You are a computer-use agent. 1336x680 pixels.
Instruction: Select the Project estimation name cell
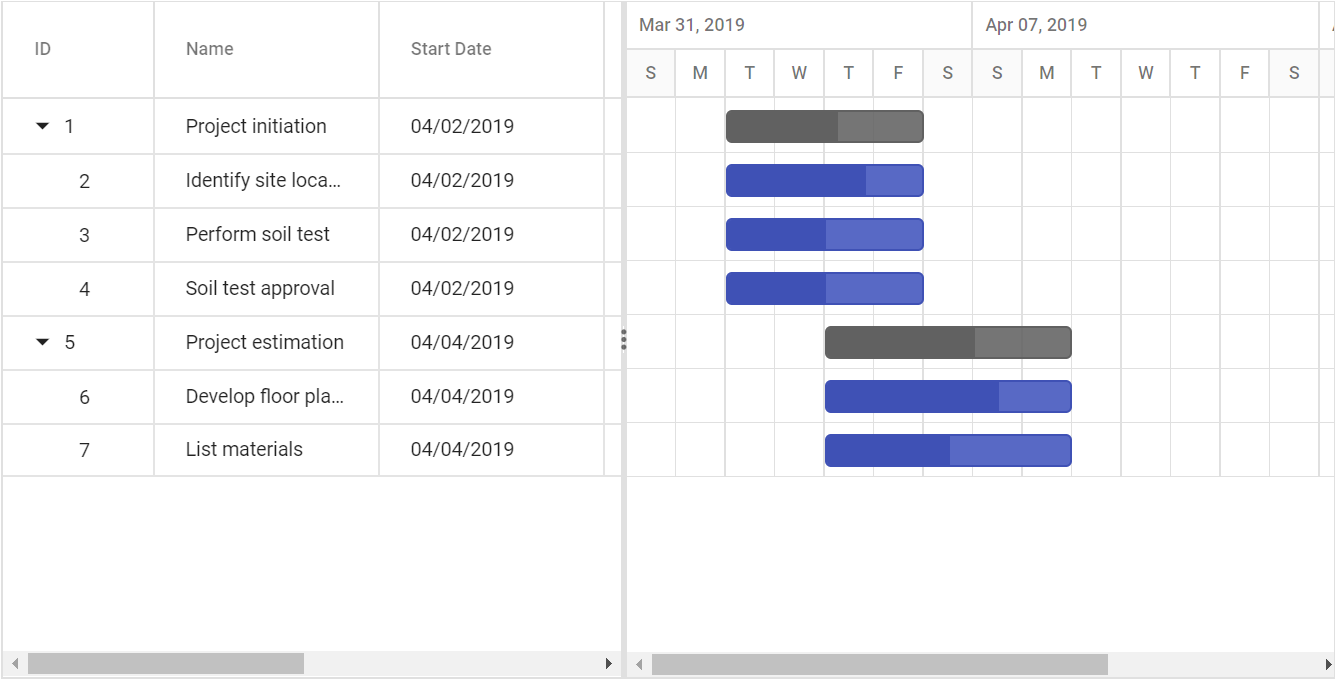pyautogui.click(x=267, y=342)
